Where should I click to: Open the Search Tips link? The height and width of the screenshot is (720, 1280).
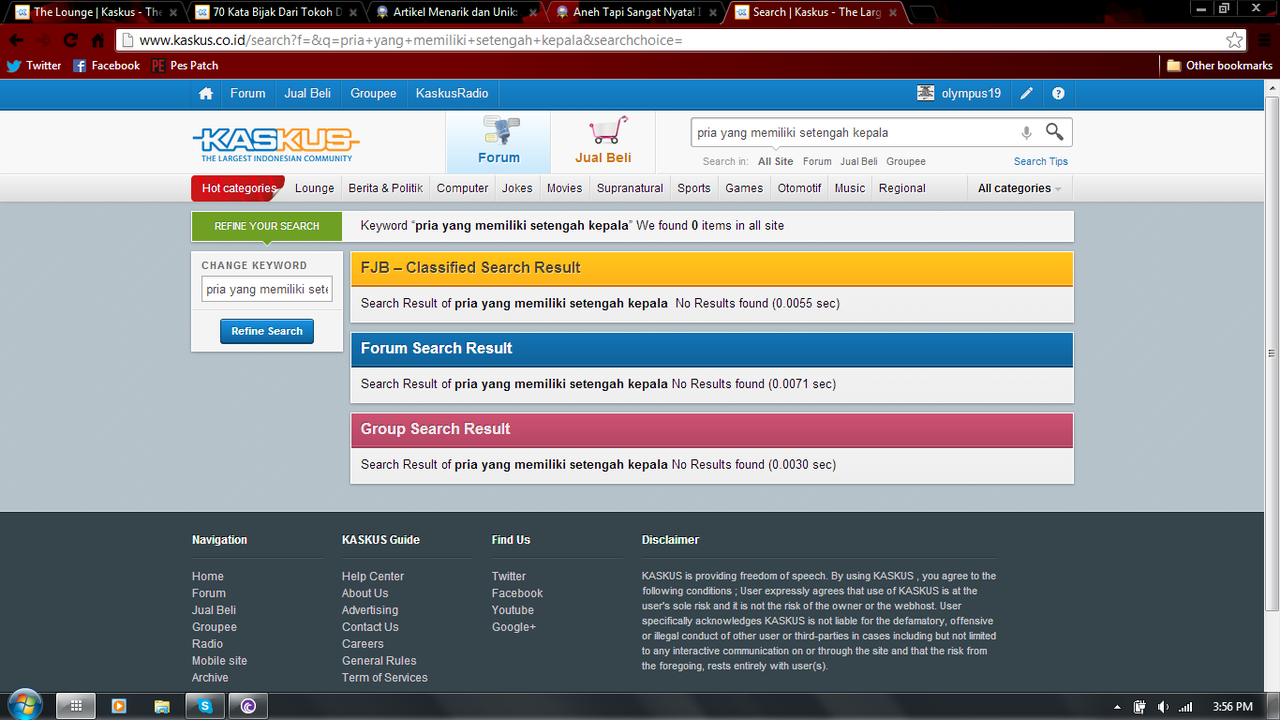pyautogui.click(x=1041, y=161)
